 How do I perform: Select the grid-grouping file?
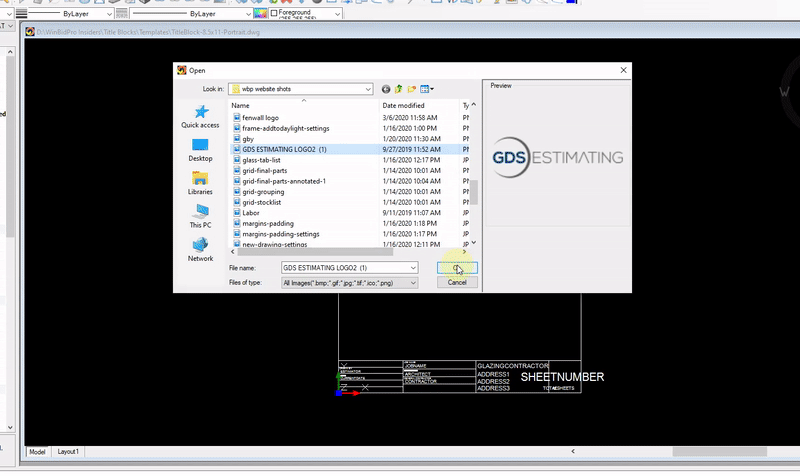263,192
